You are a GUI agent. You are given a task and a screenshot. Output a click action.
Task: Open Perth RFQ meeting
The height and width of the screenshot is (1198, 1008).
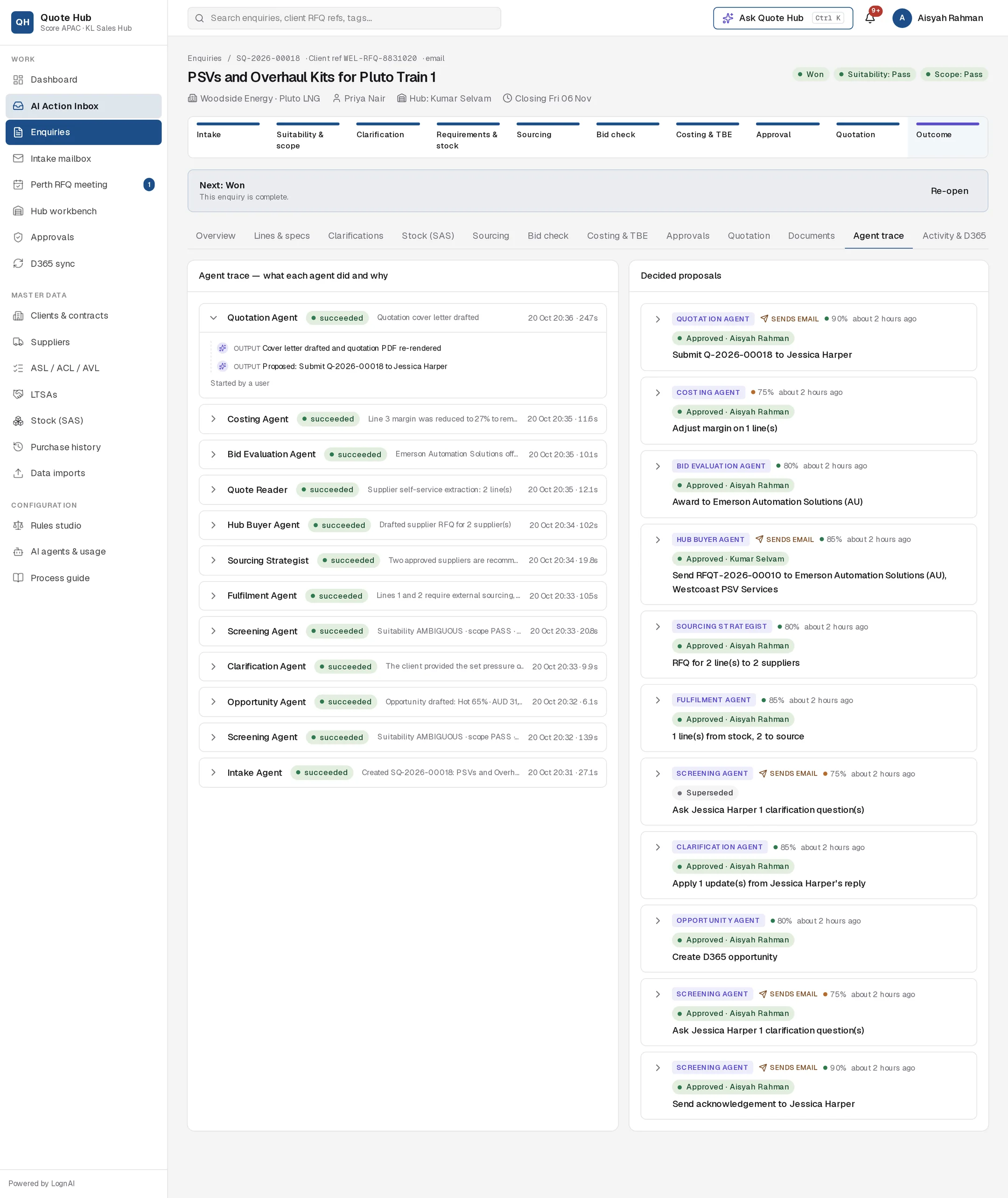pyautogui.click(x=84, y=185)
